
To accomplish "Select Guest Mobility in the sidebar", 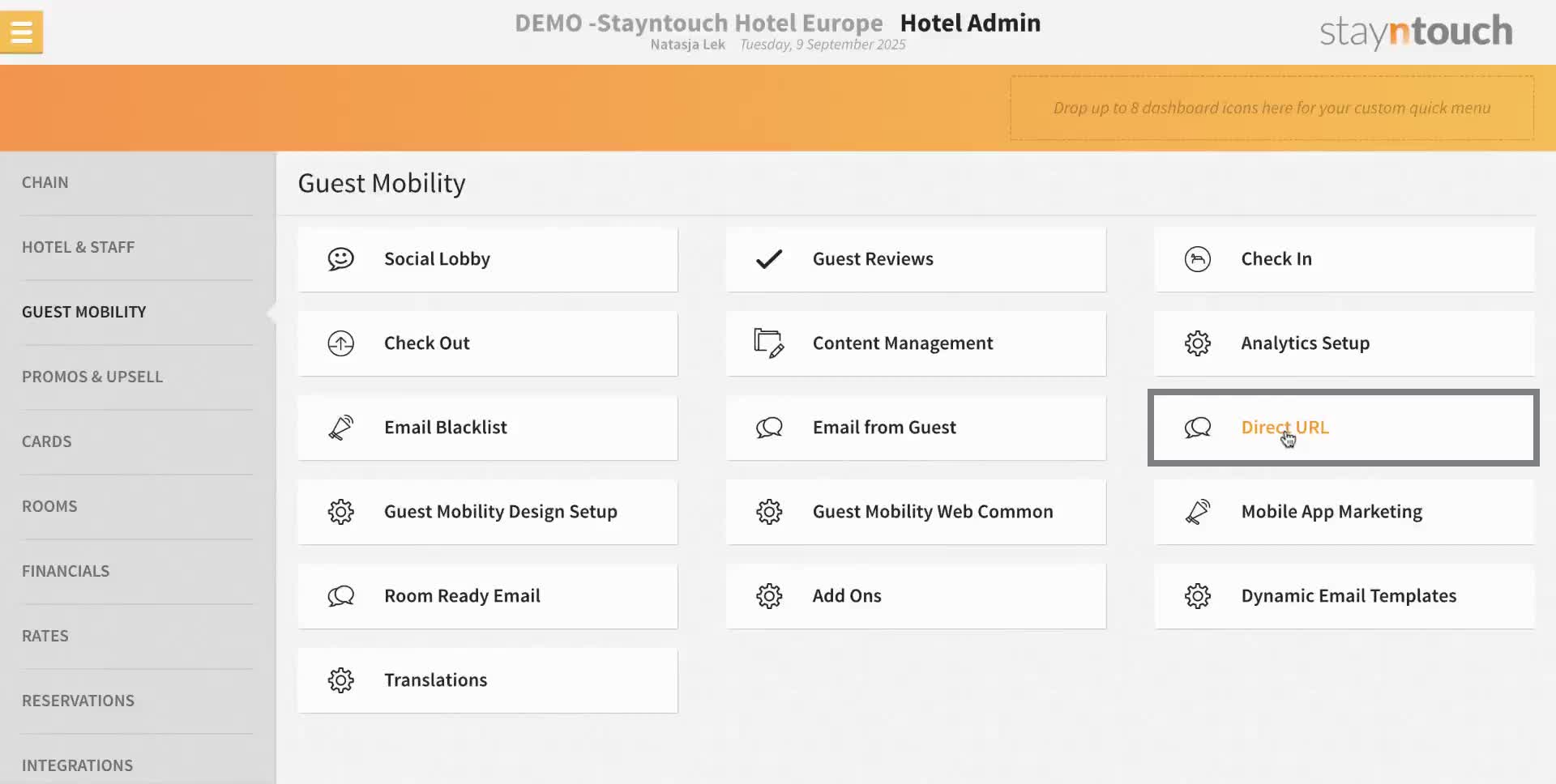I will (x=138, y=313).
